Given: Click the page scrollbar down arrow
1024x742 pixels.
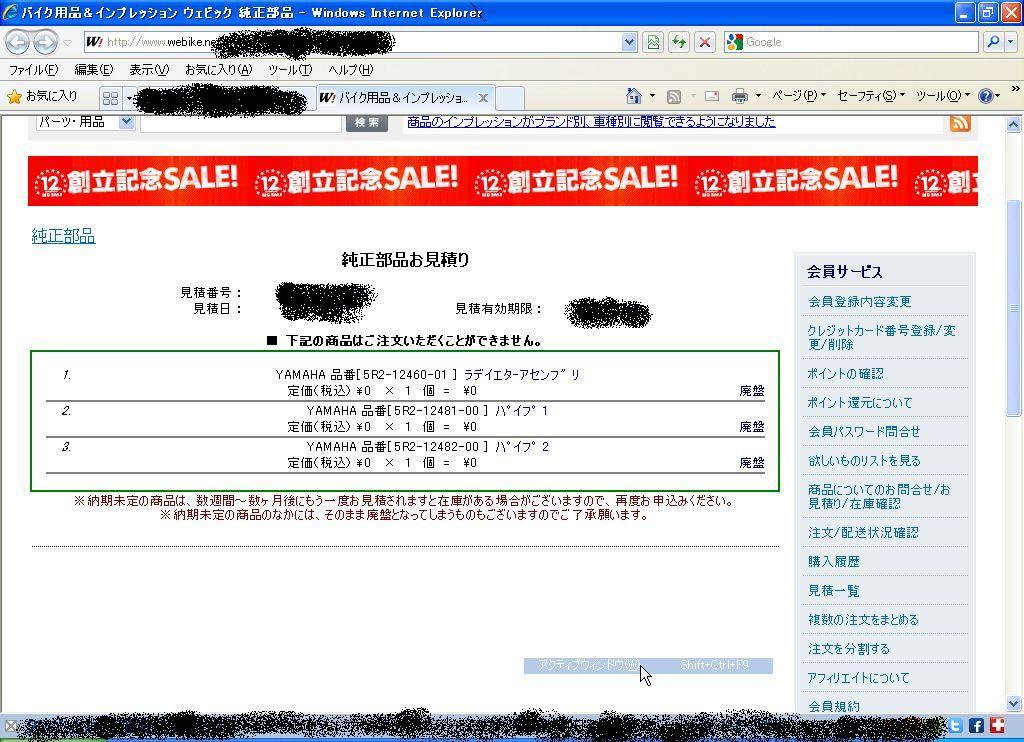Looking at the screenshot, I should [x=1014, y=704].
